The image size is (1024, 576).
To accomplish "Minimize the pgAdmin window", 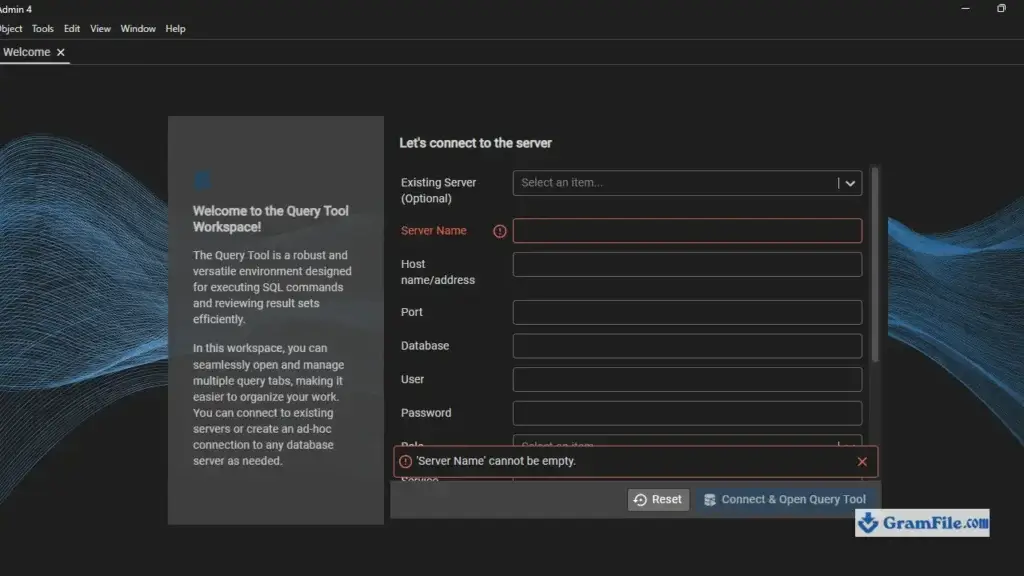I will pos(965,8).
